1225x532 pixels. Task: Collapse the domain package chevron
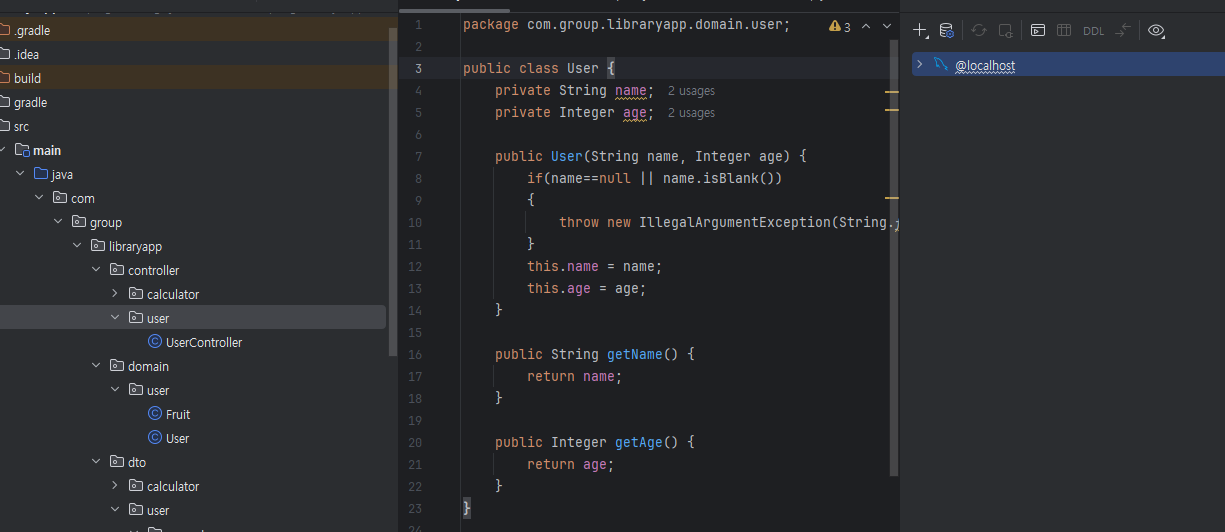pos(97,366)
